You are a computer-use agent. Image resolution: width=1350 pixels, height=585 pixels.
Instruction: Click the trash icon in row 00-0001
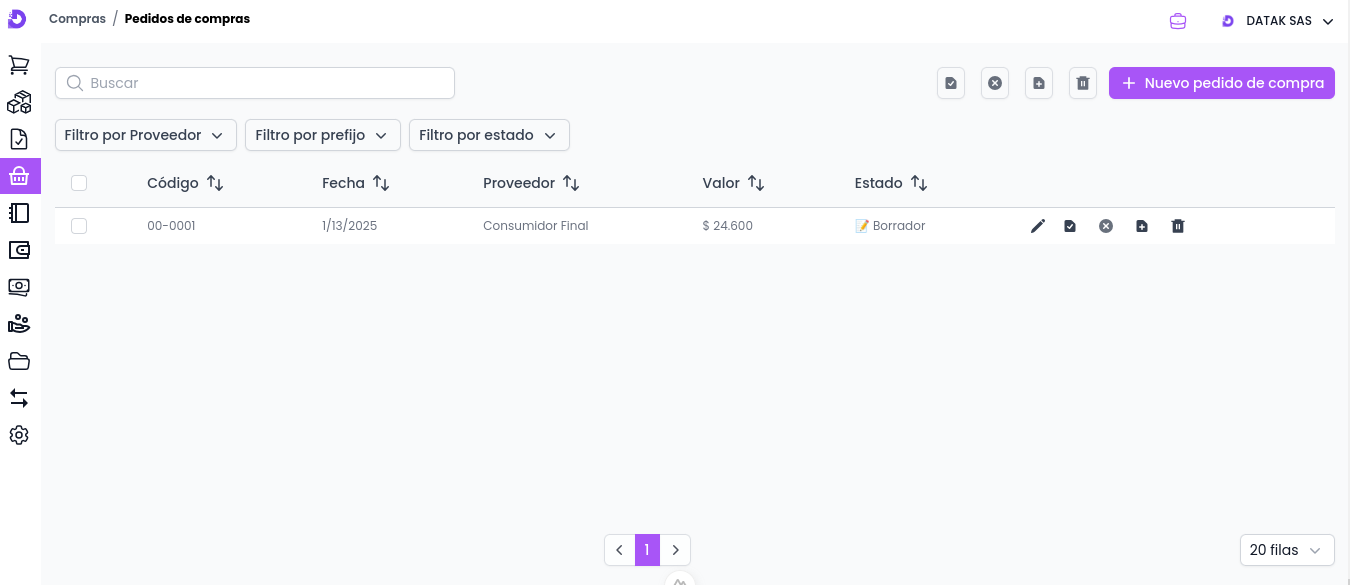(x=1178, y=226)
